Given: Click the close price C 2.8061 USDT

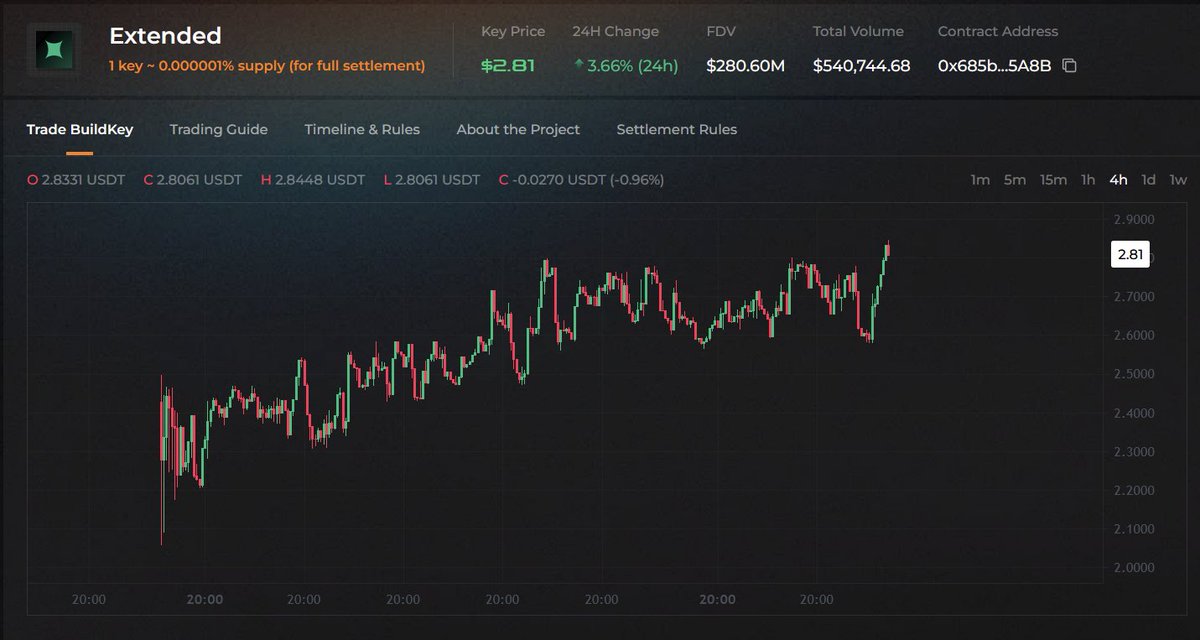Looking at the screenshot, I should (x=193, y=180).
